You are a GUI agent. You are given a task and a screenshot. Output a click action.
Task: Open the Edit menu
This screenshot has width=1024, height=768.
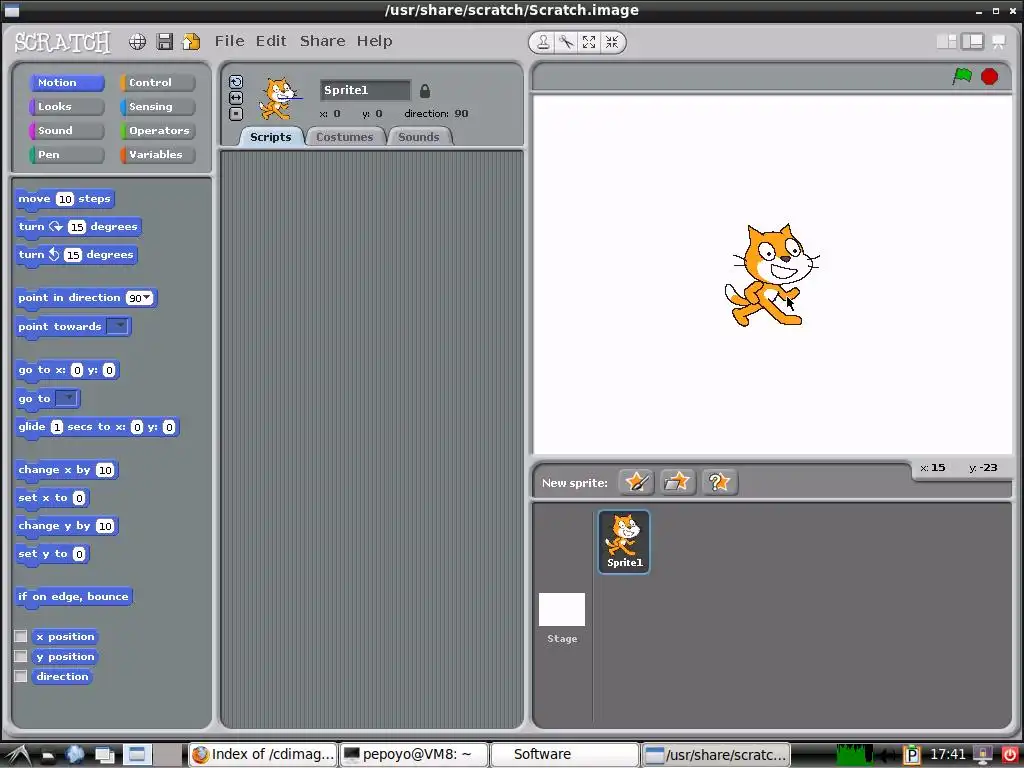coord(271,41)
